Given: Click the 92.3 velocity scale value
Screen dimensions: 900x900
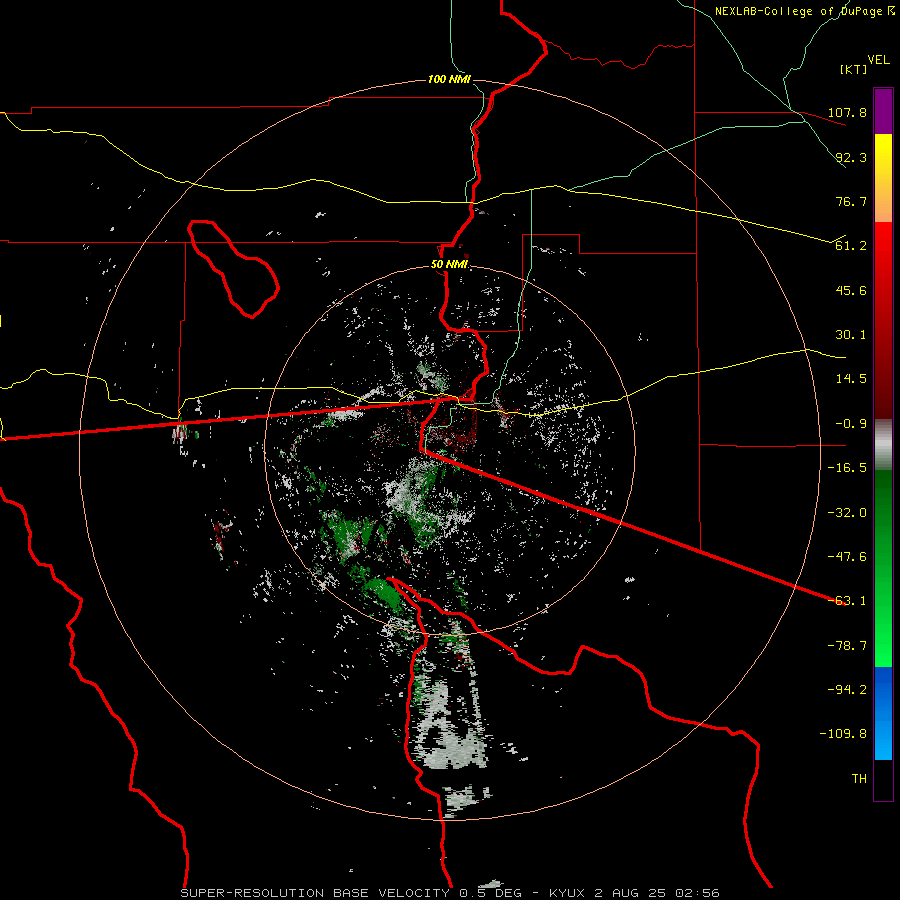Looking at the screenshot, I should pyautogui.click(x=851, y=157).
